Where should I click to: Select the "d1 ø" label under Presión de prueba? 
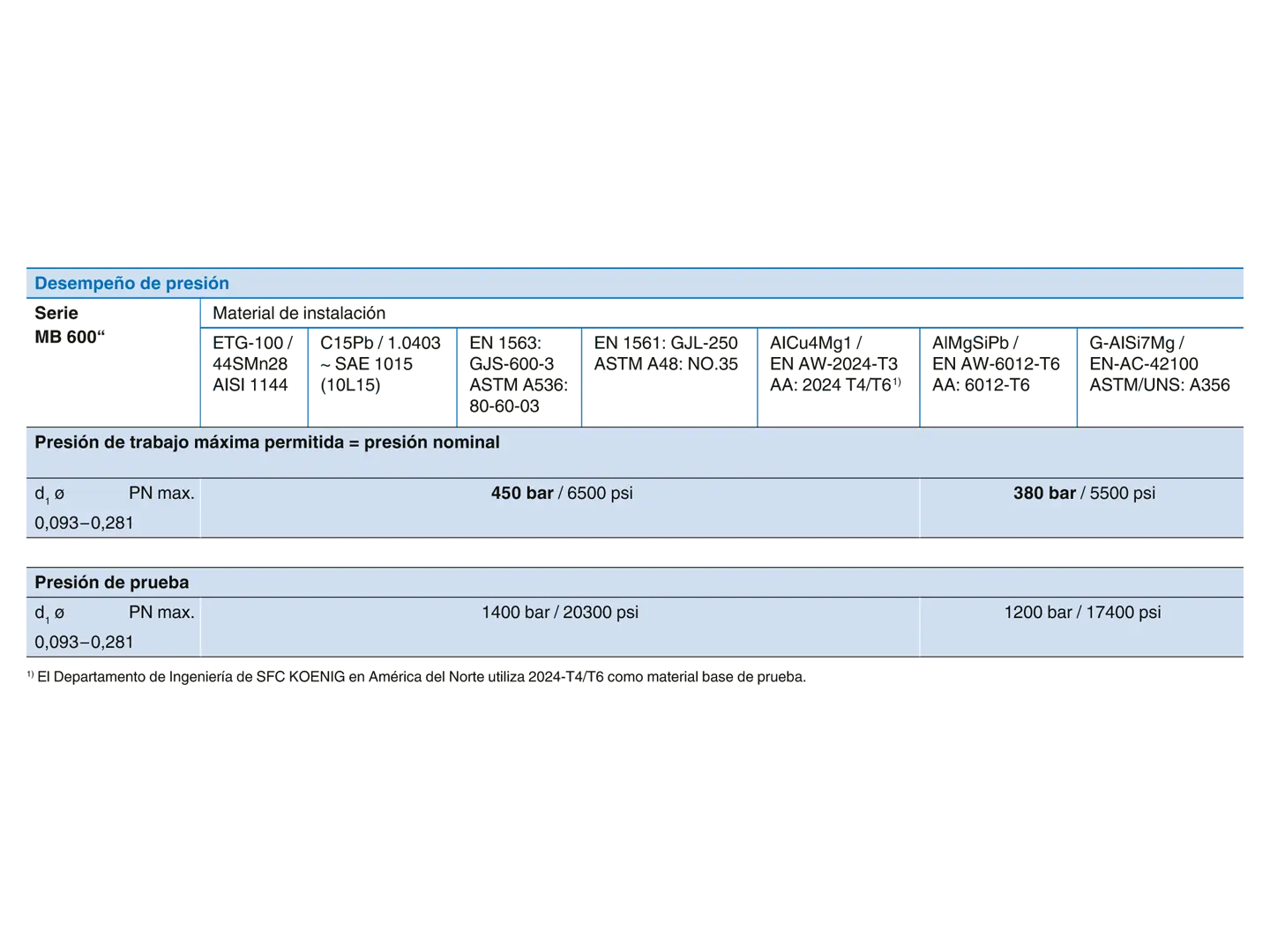[x=49, y=614]
